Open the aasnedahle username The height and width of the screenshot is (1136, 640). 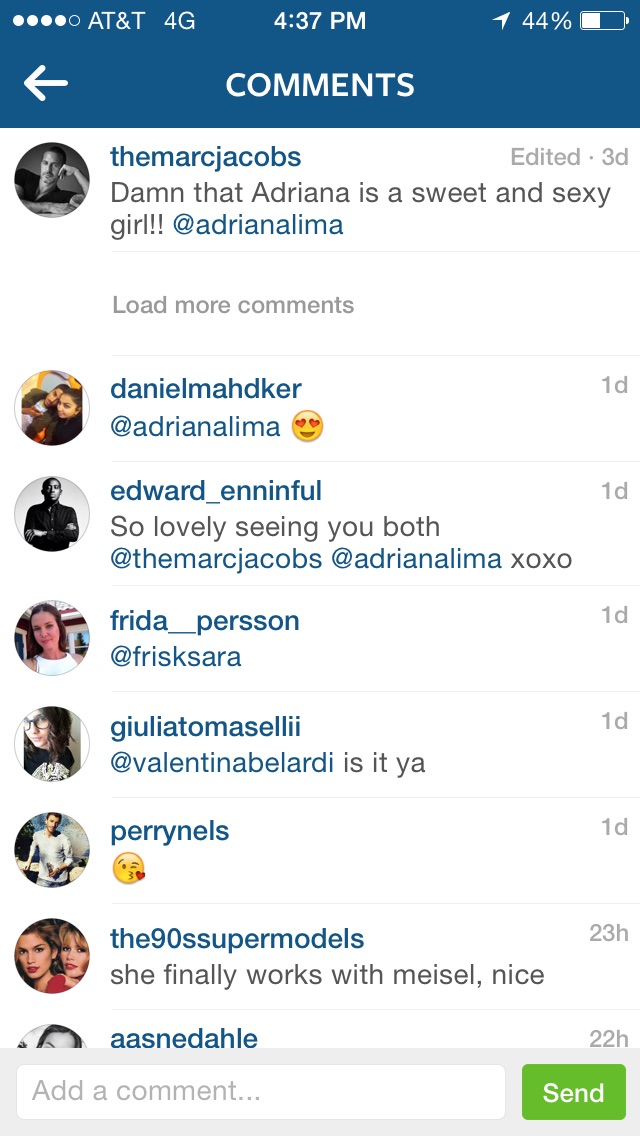point(184,1038)
